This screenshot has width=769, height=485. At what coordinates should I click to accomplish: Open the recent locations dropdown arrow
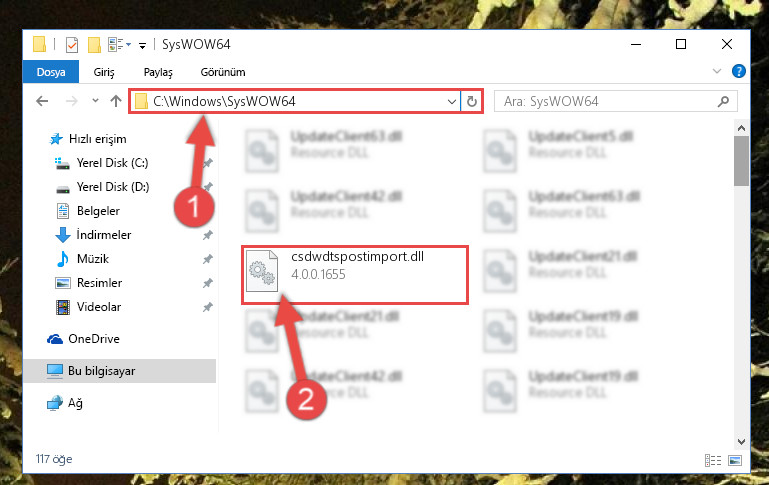click(x=95, y=101)
